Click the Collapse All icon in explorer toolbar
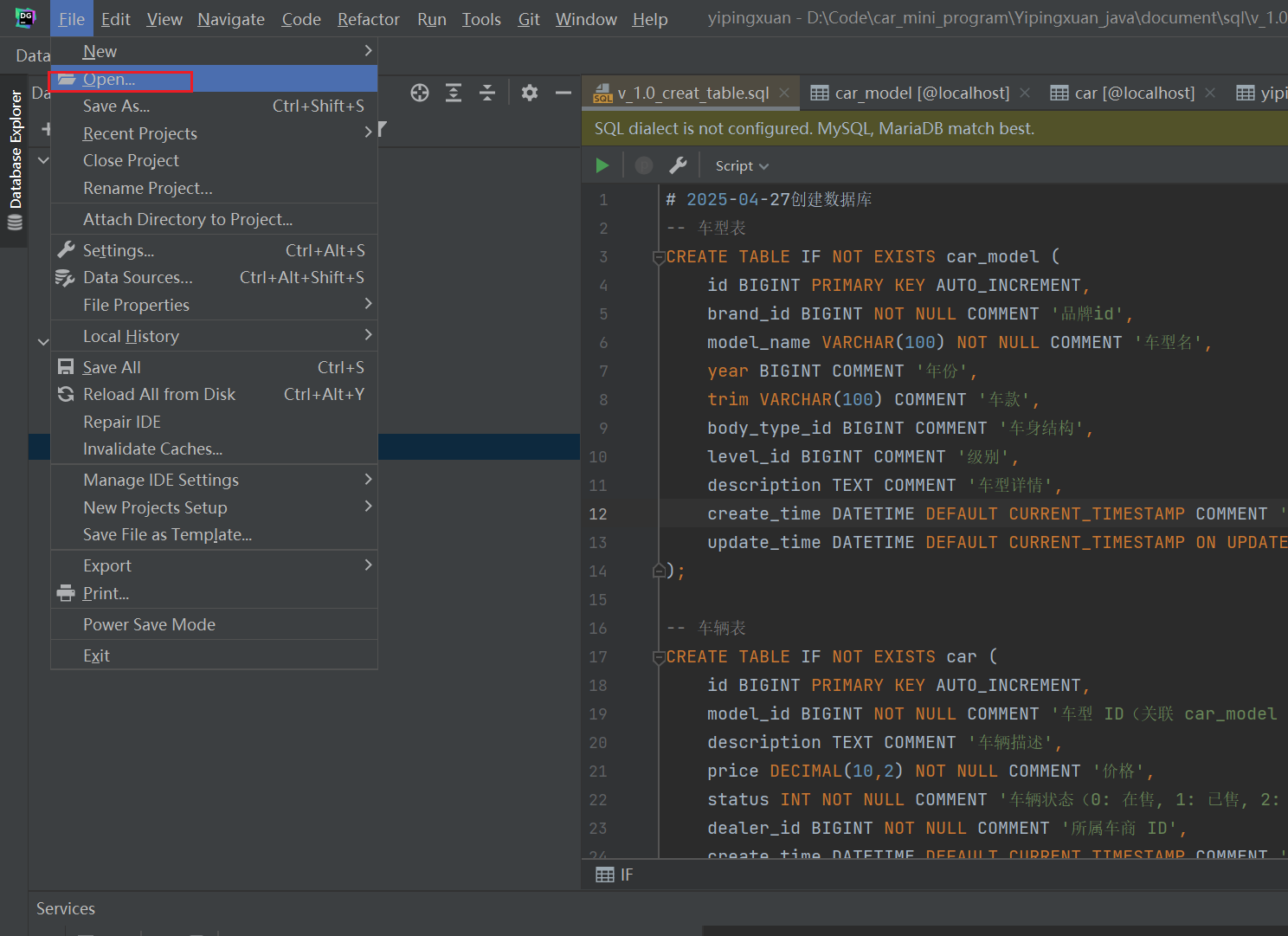The width and height of the screenshot is (1288, 936). [x=487, y=94]
